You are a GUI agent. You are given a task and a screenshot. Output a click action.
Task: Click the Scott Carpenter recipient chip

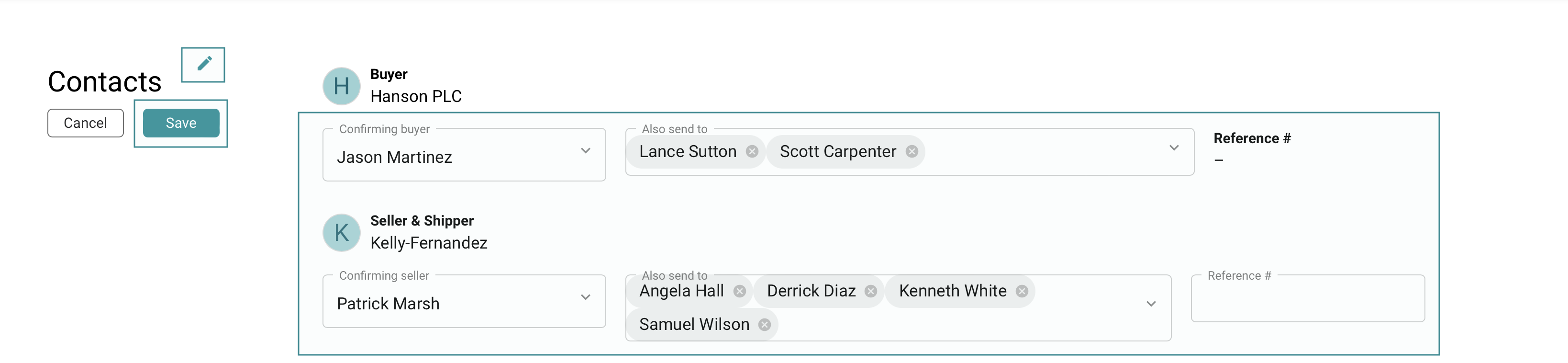[x=837, y=152]
